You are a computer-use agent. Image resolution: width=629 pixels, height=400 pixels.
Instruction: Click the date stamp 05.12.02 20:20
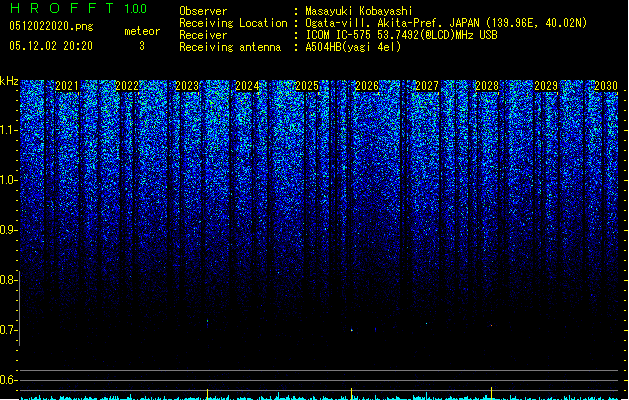coord(51,46)
